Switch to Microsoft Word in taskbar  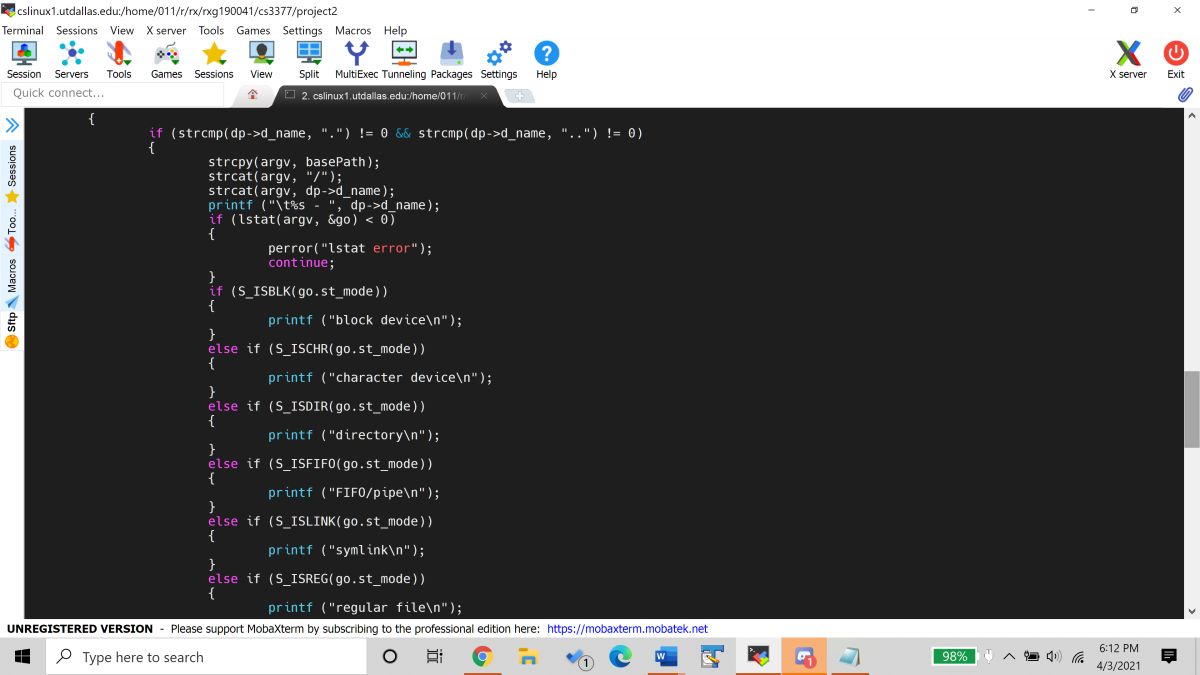666,657
